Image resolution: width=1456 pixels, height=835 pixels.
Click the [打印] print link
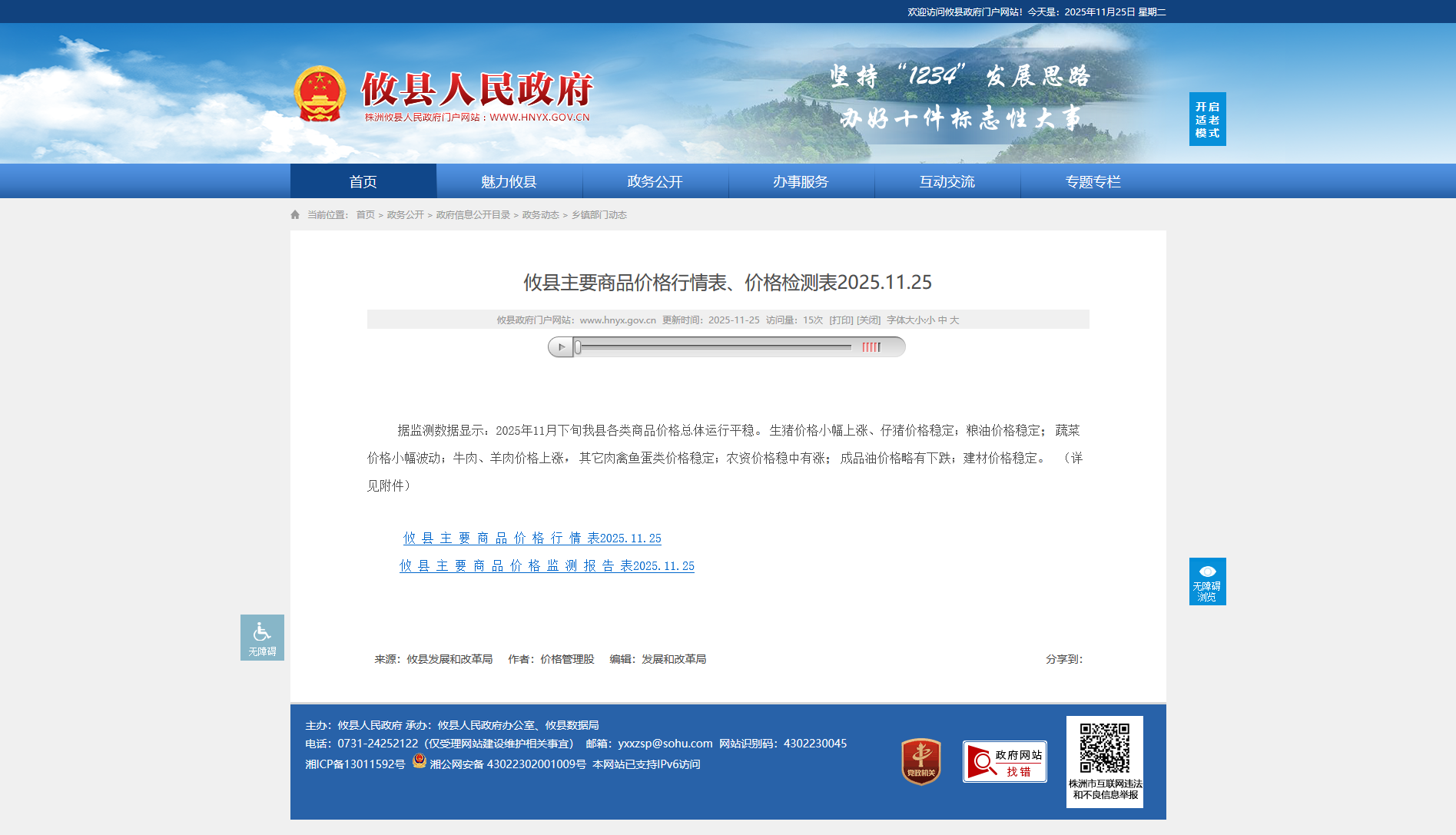[841, 320]
